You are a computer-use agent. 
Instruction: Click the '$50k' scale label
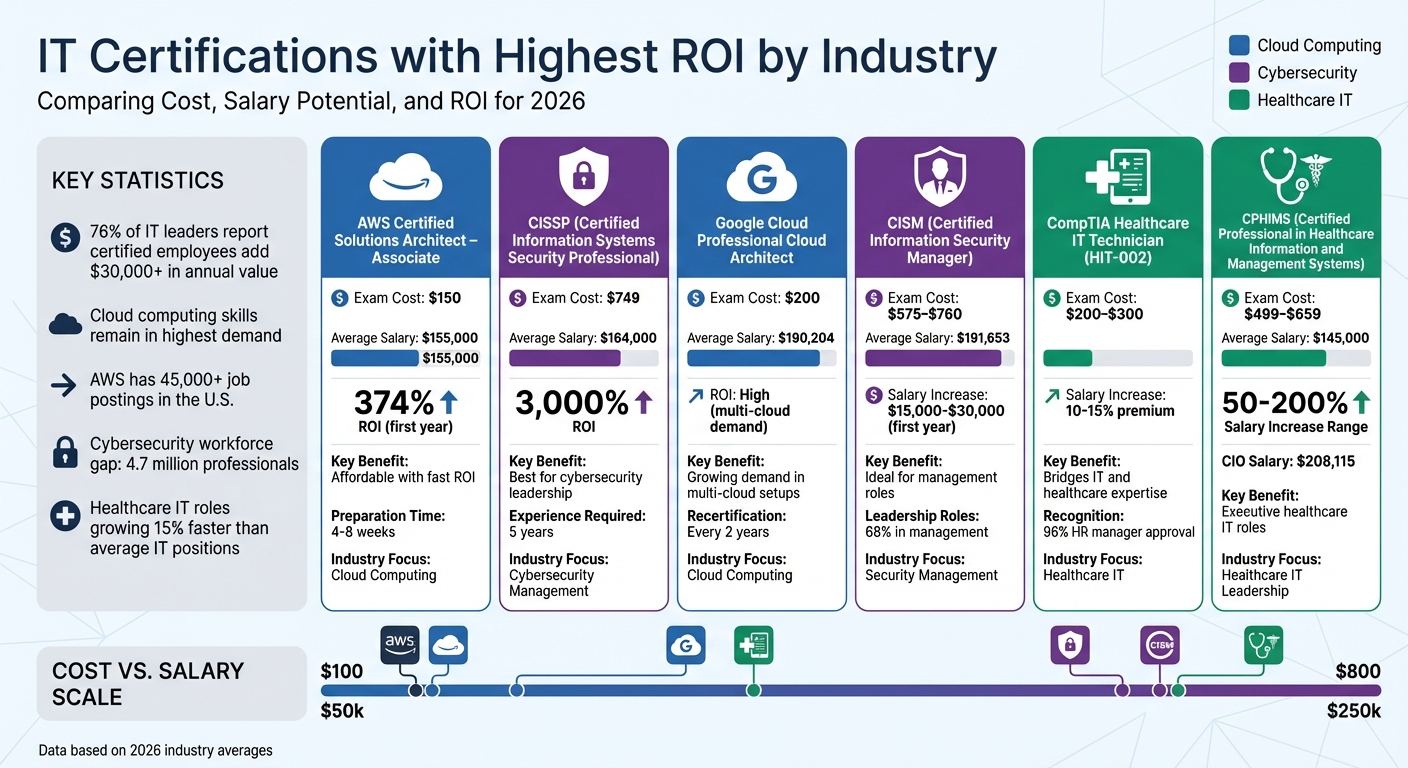point(342,711)
